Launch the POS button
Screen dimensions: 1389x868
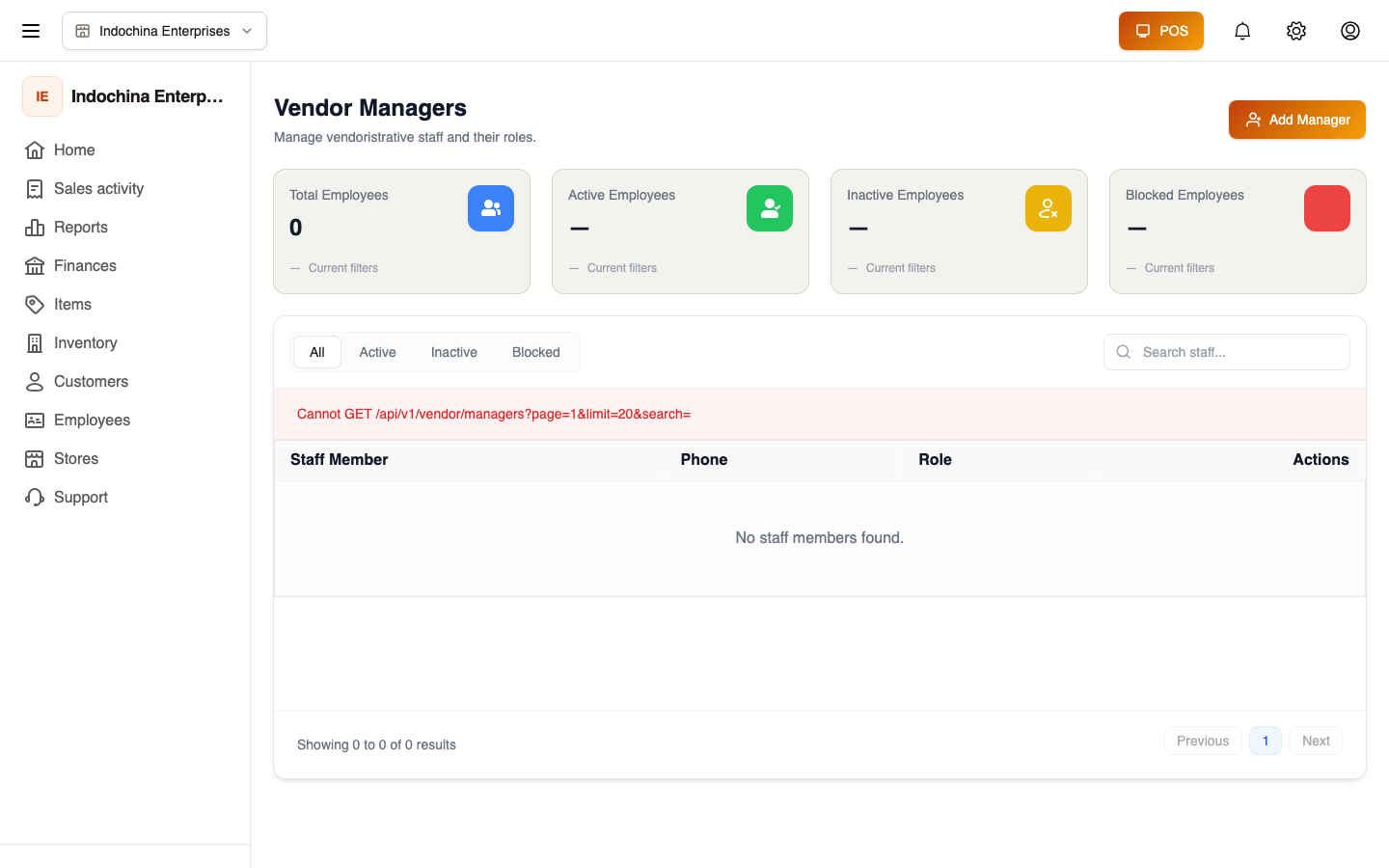click(x=1161, y=31)
